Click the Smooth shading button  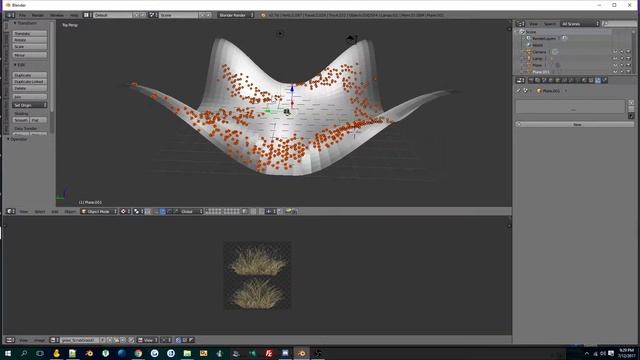click(x=21, y=120)
